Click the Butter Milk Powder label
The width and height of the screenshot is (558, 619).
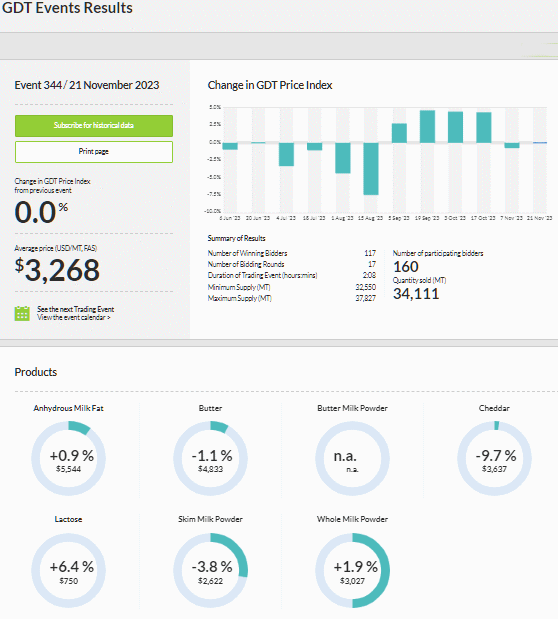point(352,408)
